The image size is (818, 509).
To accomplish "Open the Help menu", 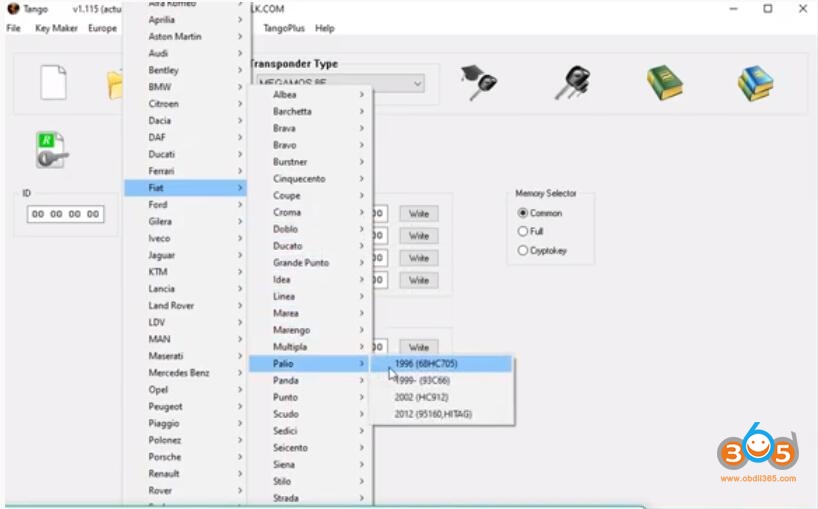I will pyautogui.click(x=324, y=28).
